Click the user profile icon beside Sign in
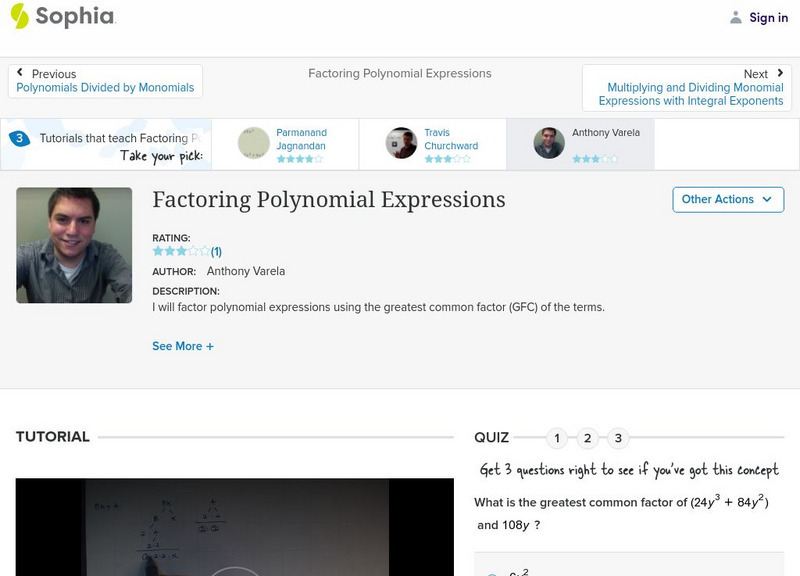This screenshot has height=576, width=800. pyautogui.click(x=736, y=17)
